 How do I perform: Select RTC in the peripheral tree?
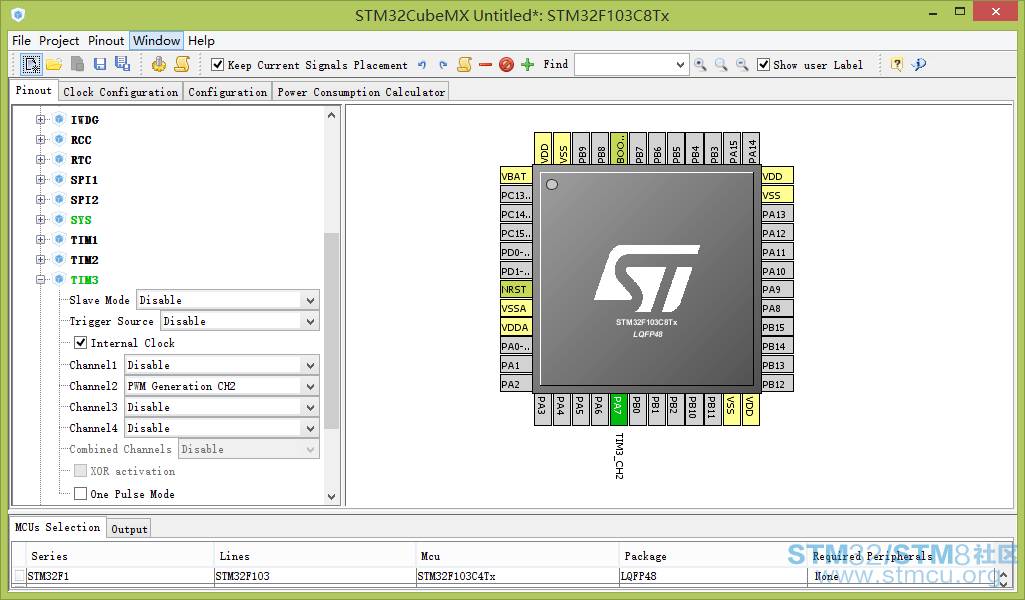pos(81,159)
